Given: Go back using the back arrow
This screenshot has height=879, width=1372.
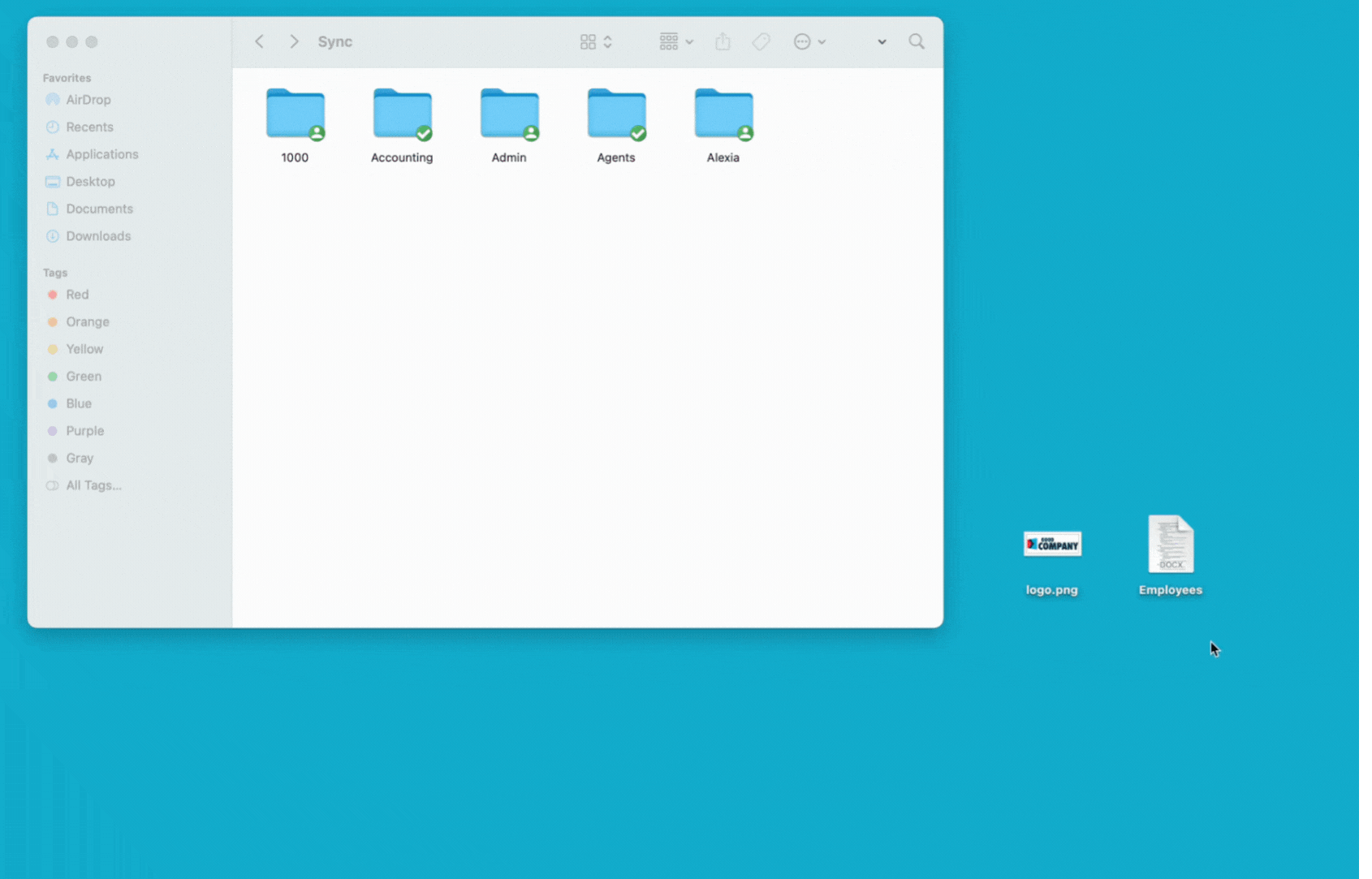Looking at the screenshot, I should coord(260,41).
